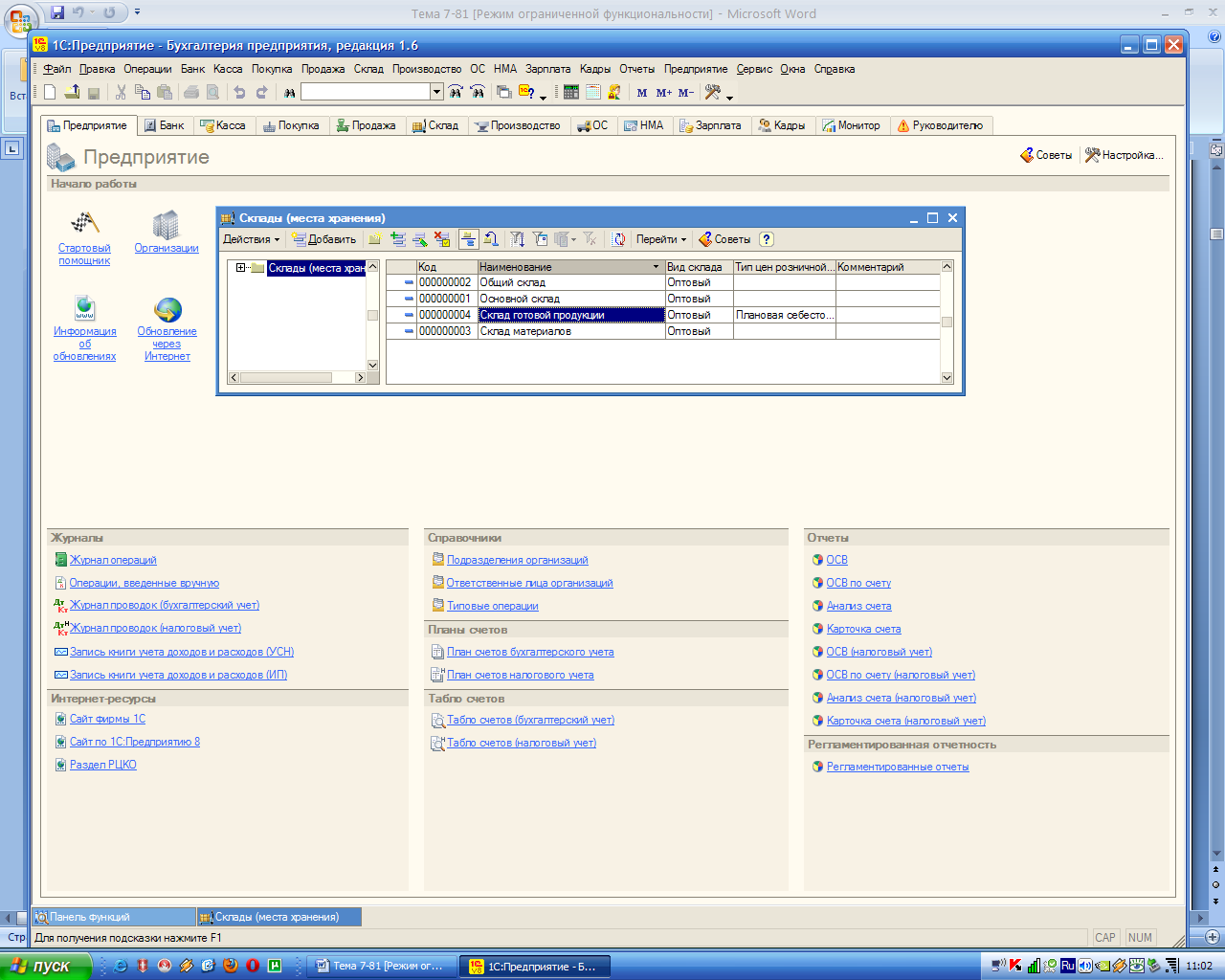Open the Действия dropdown menu
Image resolution: width=1225 pixels, height=980 pixels.
coord(251,239)
